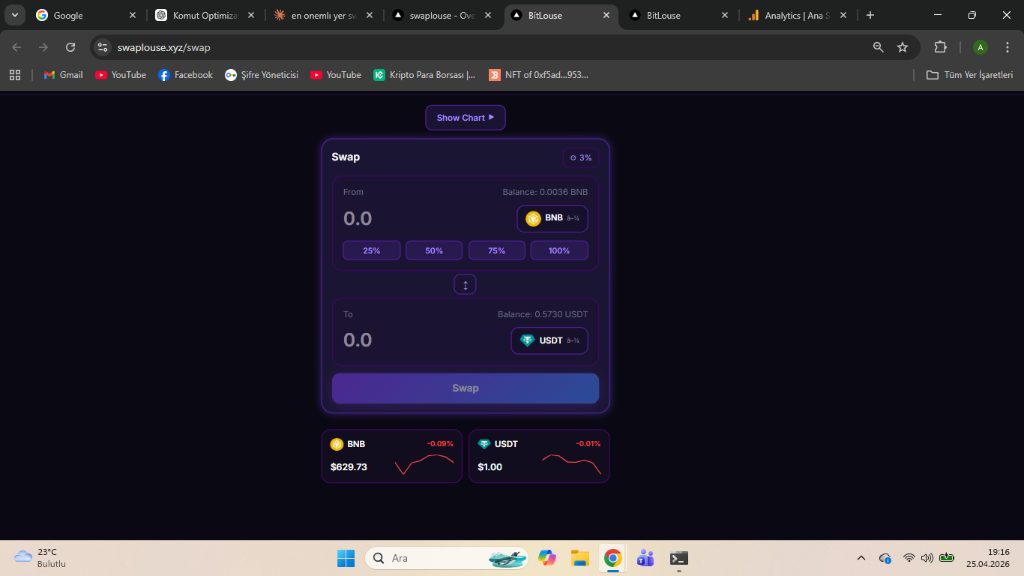Viewport: 1024px width, 576px height.
Task: Open Teams from the taskbar
Action: (x=645, y=558)
